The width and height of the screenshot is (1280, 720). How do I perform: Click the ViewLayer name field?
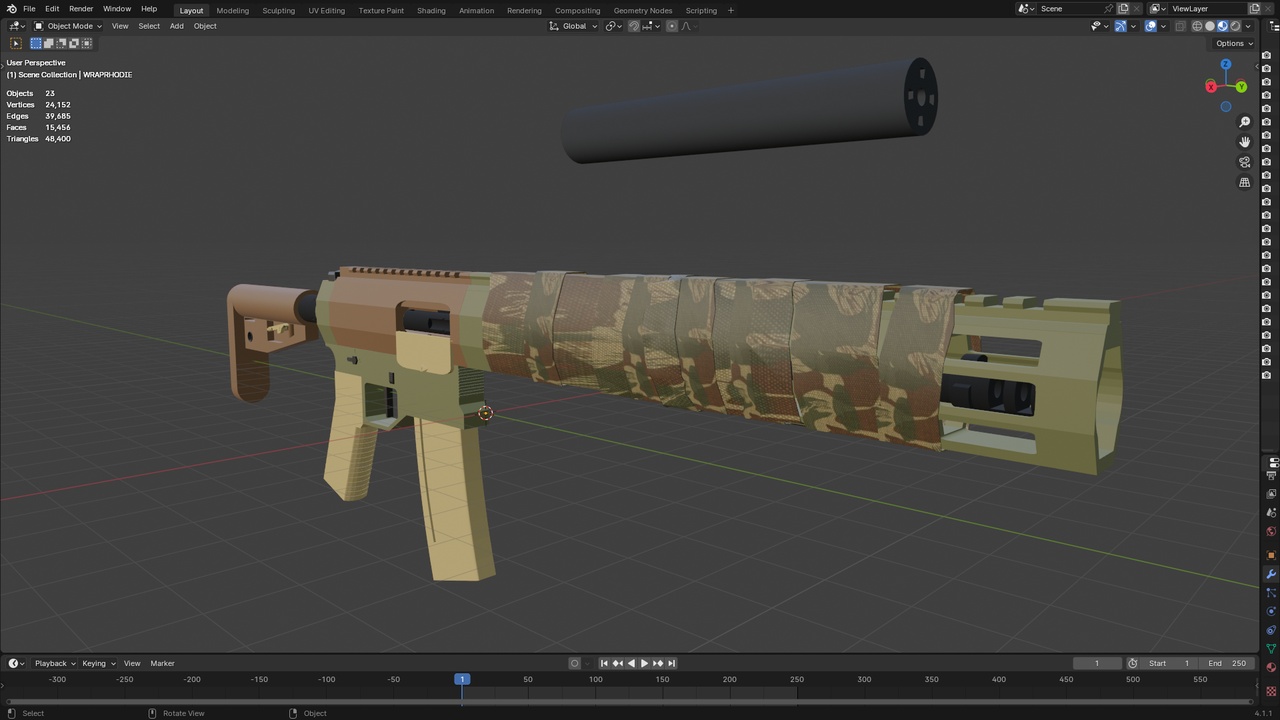(x=1208, y=8)
